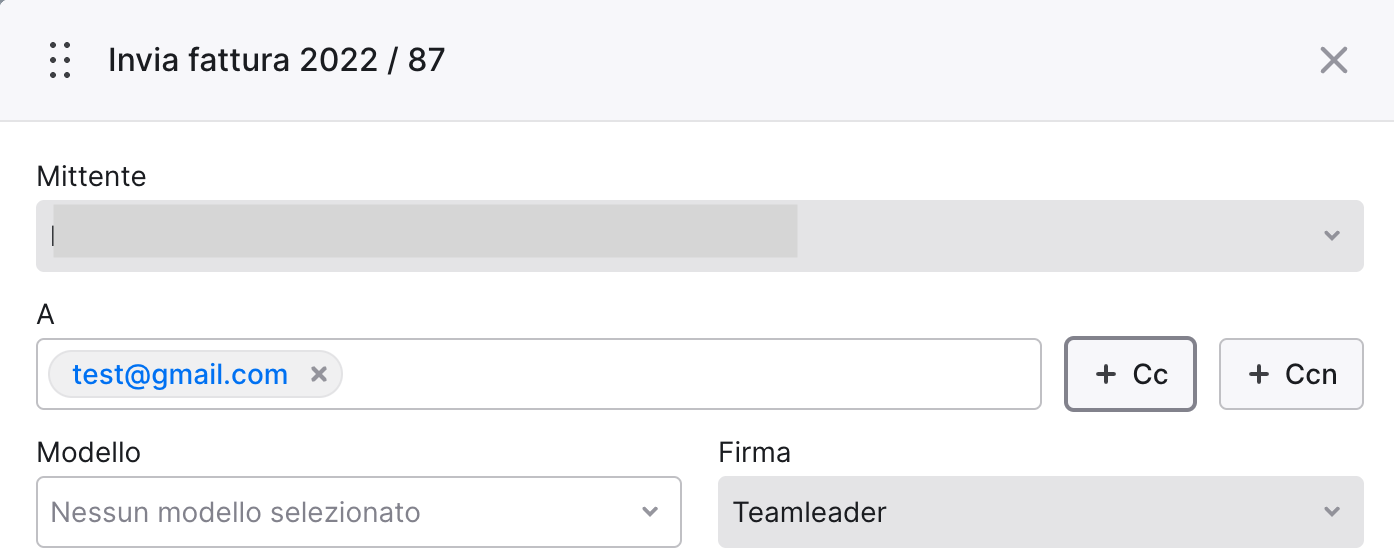Viewport: 1394px width, 560px height.
Task: Click the plus icon beside Ccn
Action: [x=1258, y=375]
